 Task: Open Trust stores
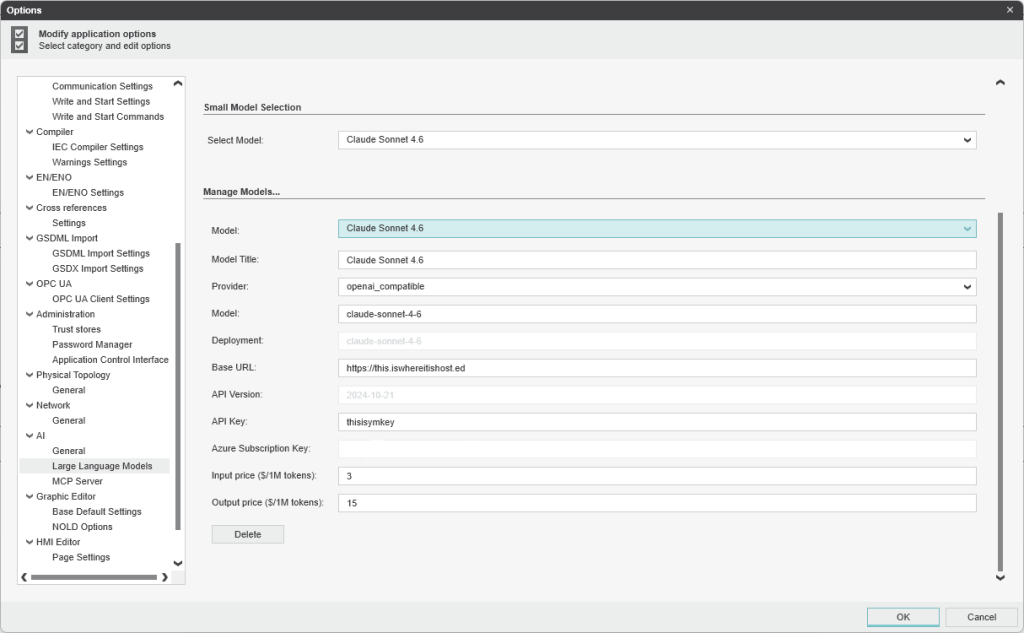click(76, 329)
